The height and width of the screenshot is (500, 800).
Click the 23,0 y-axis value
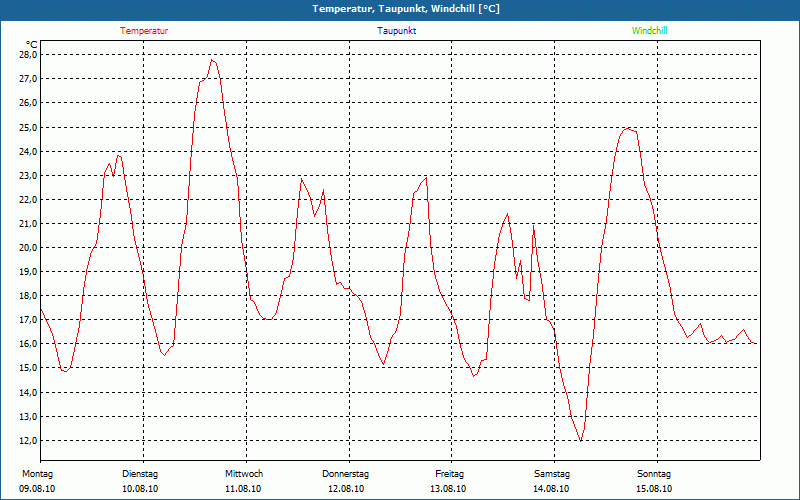click(28, 175)
